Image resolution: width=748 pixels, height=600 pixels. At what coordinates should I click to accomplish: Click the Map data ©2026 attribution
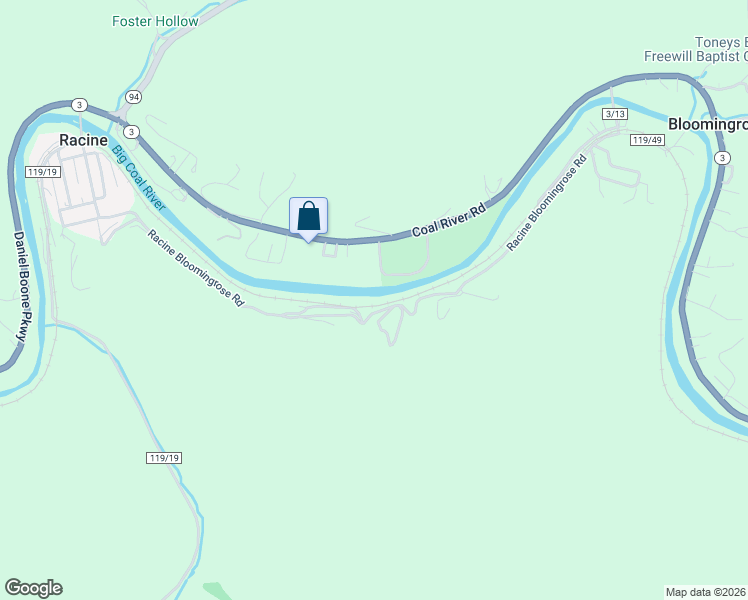tap(706, 592)
